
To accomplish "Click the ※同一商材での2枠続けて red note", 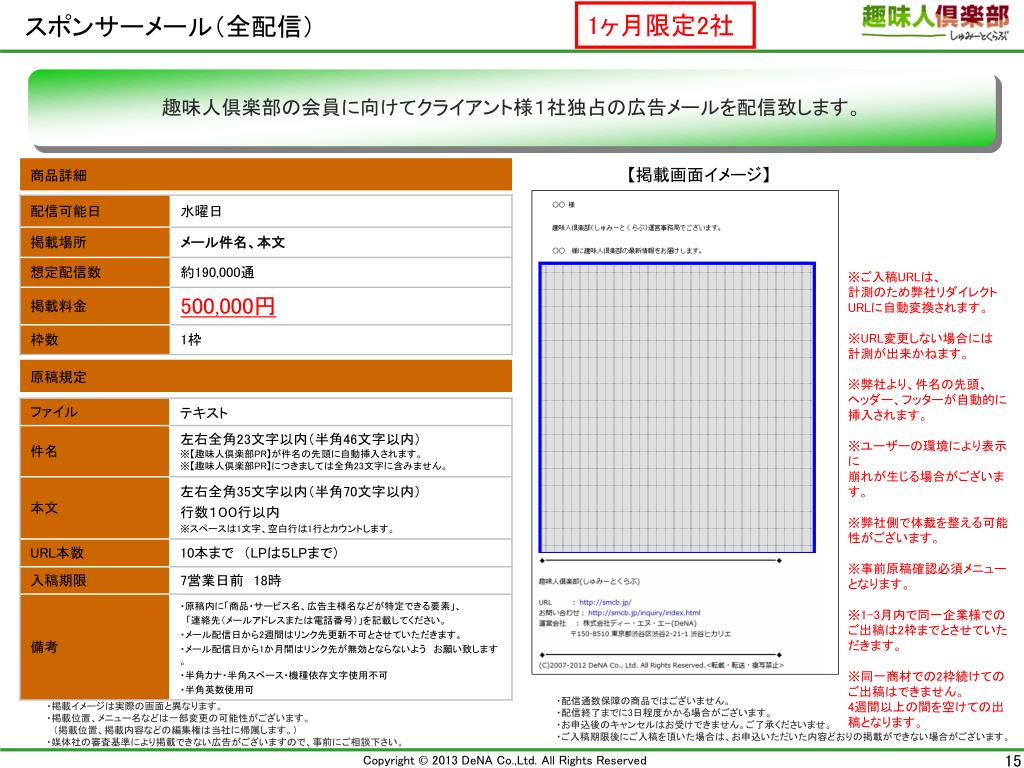I will 926,699.
